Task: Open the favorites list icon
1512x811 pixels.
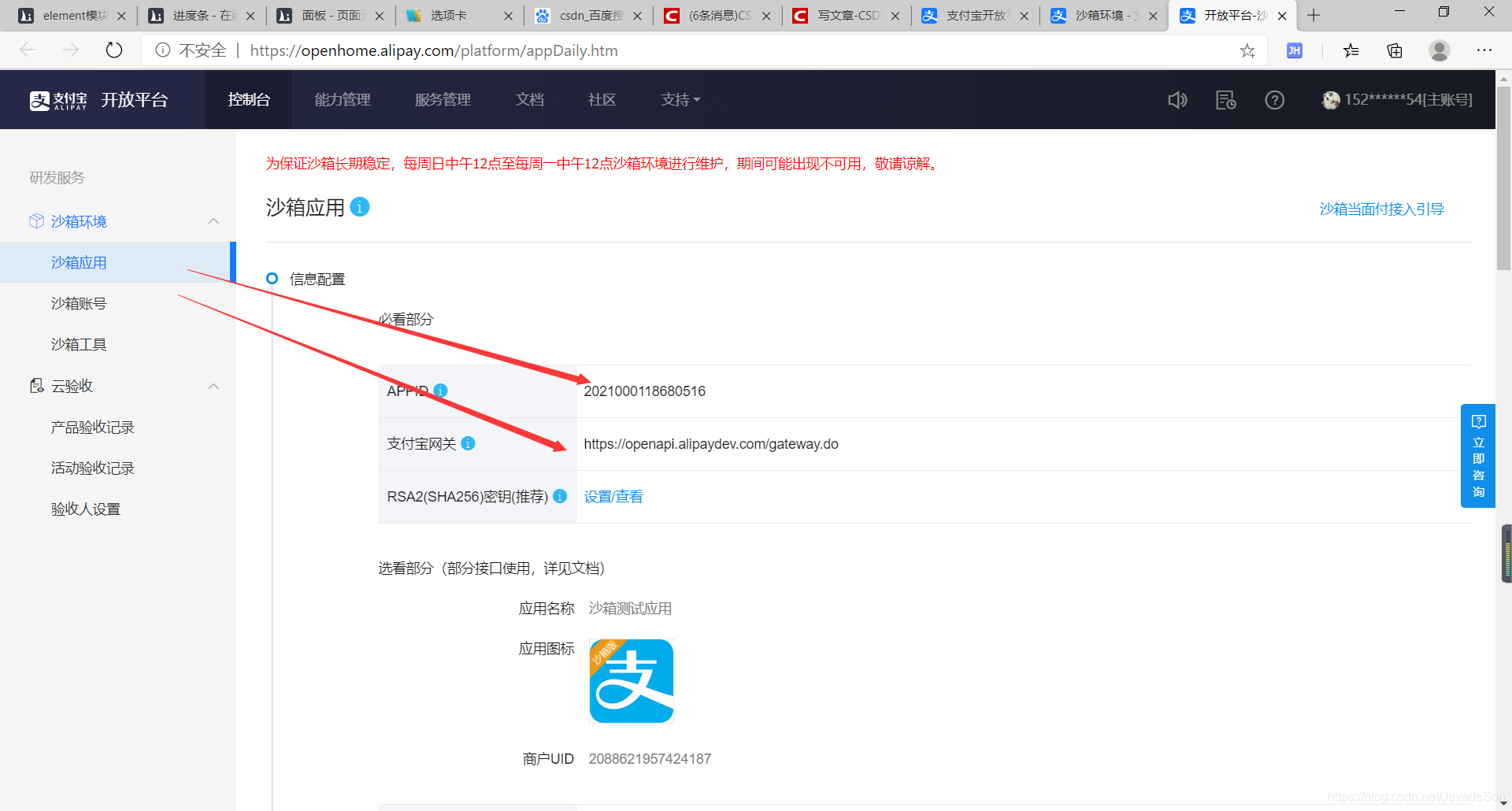Action: pos(1351,50)
